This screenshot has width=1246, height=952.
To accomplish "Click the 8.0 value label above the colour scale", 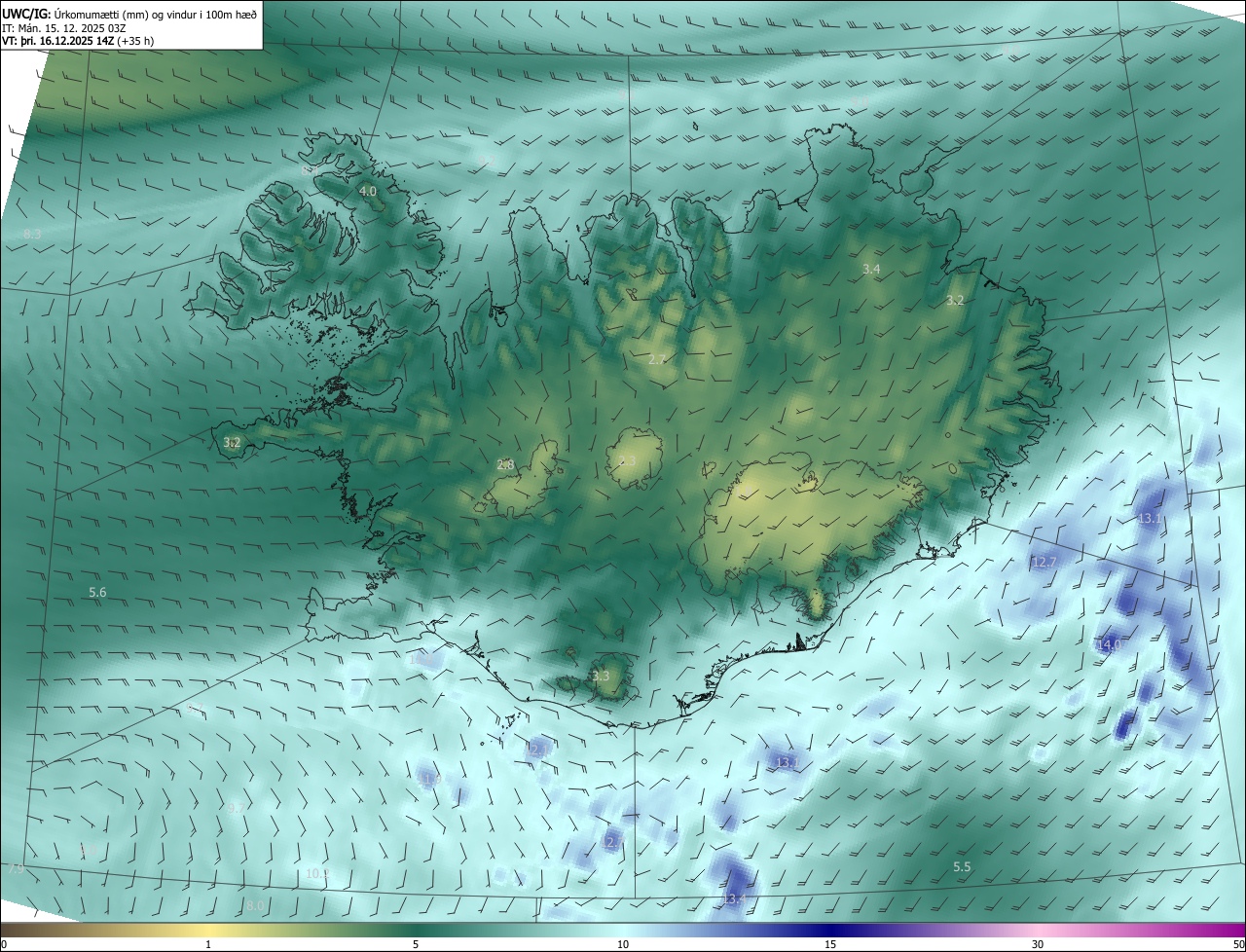I will [x=254, y=905].
